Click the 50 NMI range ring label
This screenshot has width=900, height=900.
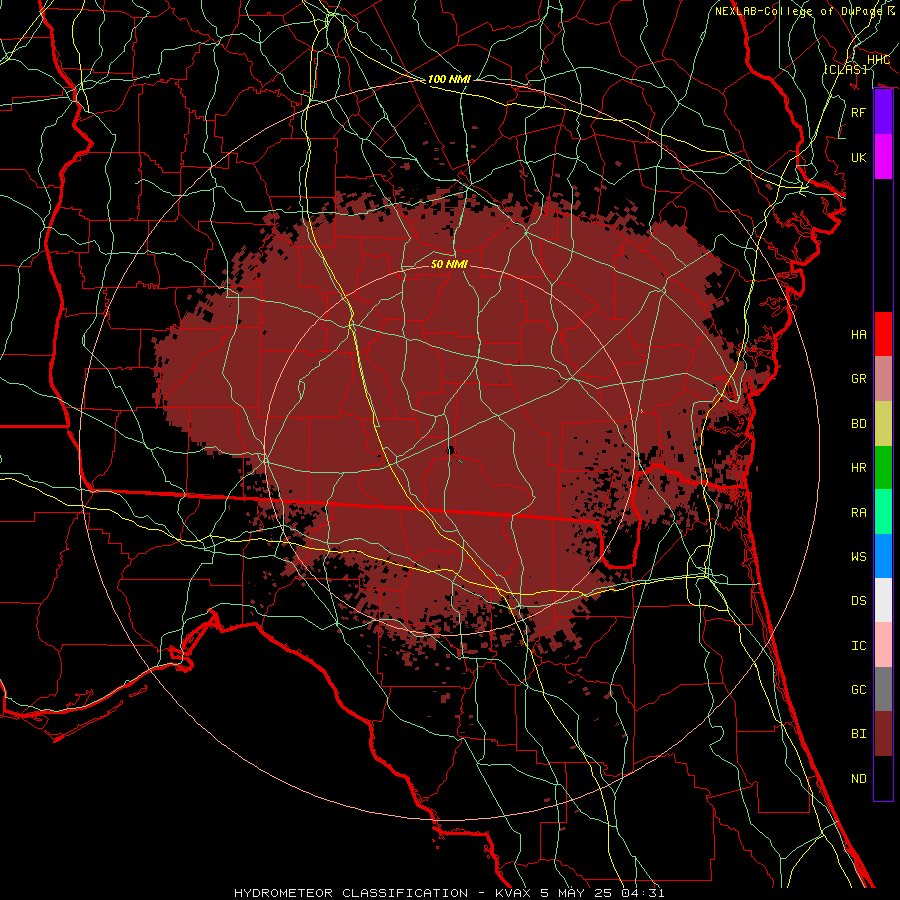pos(449,264)
